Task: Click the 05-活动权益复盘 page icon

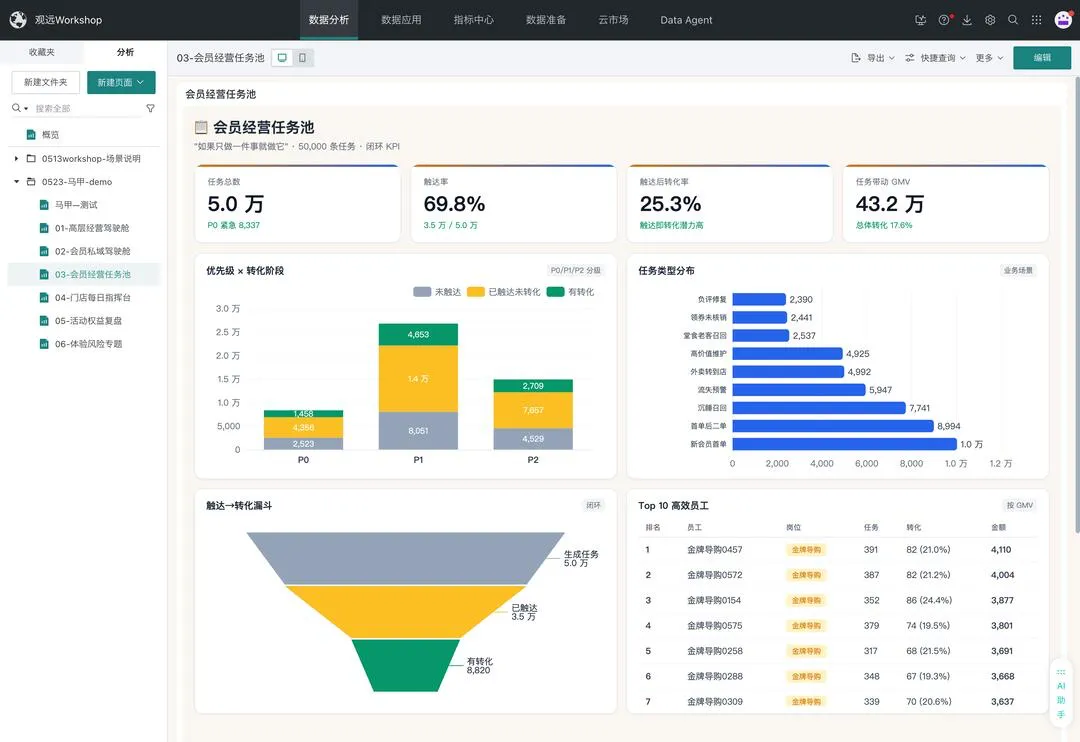Action: click(44, 321)
